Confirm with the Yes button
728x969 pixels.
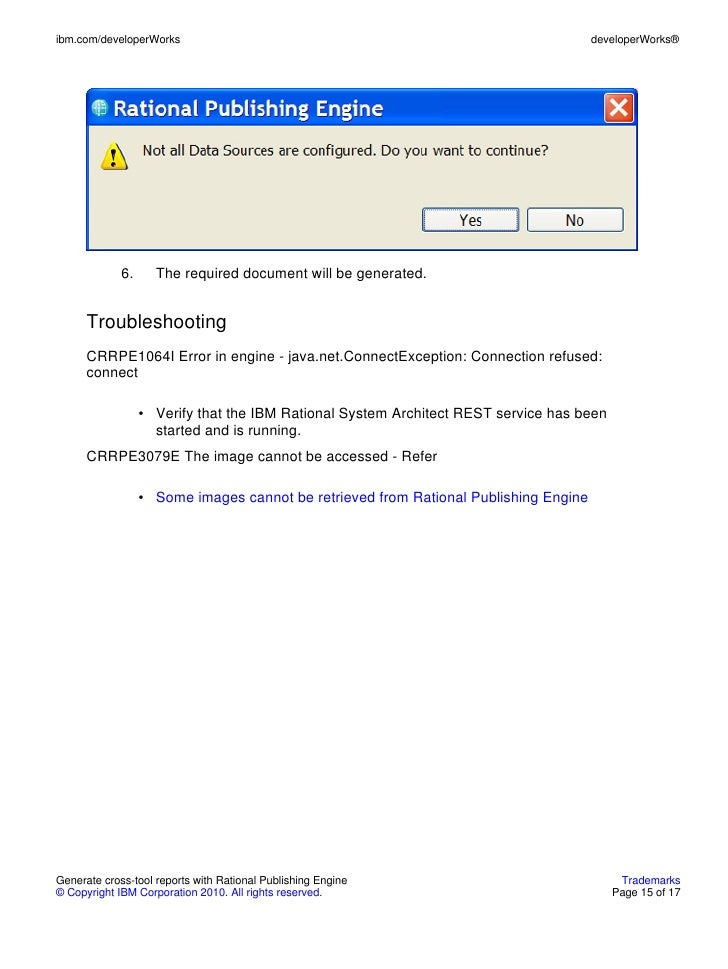470,220
